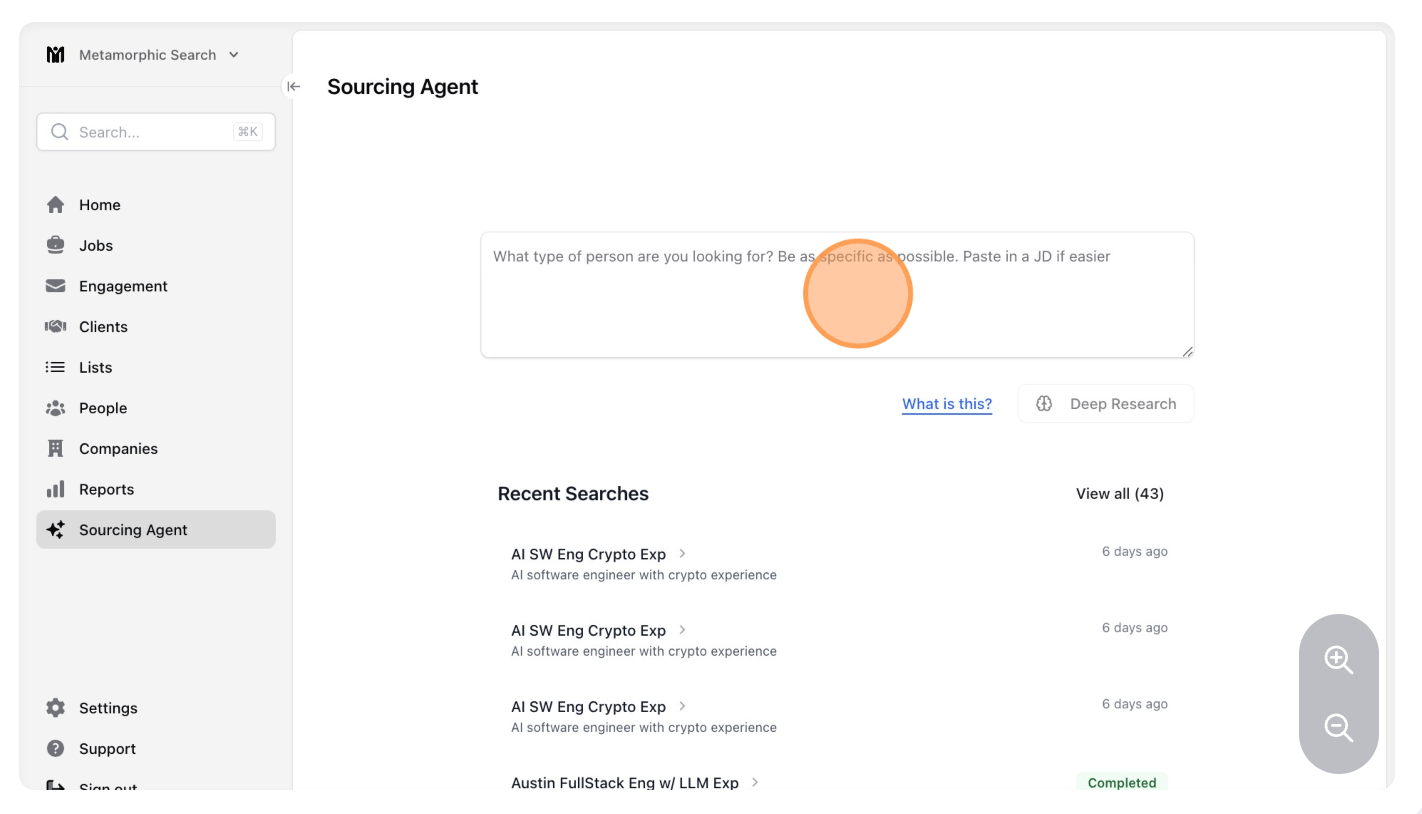Click the Engagement envelope icon
1422x814 pixels.
tap(56, 286)
